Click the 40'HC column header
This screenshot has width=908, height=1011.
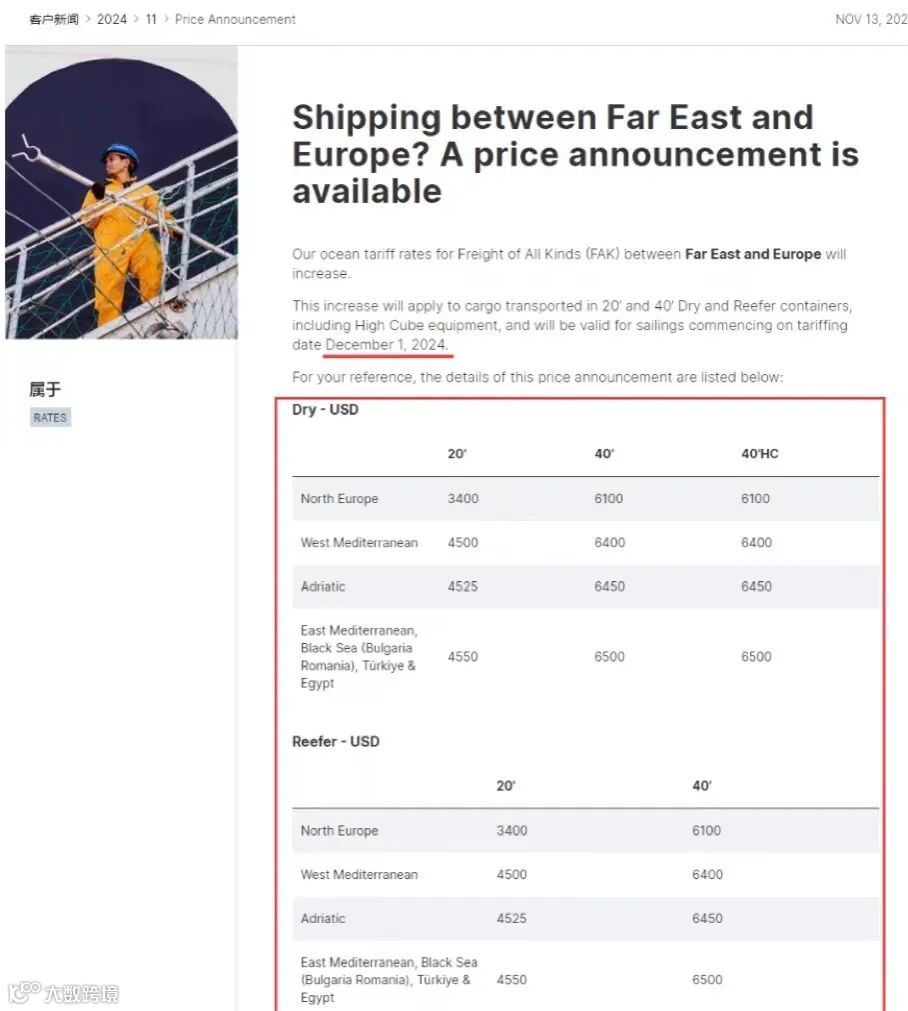click(759, 454)
